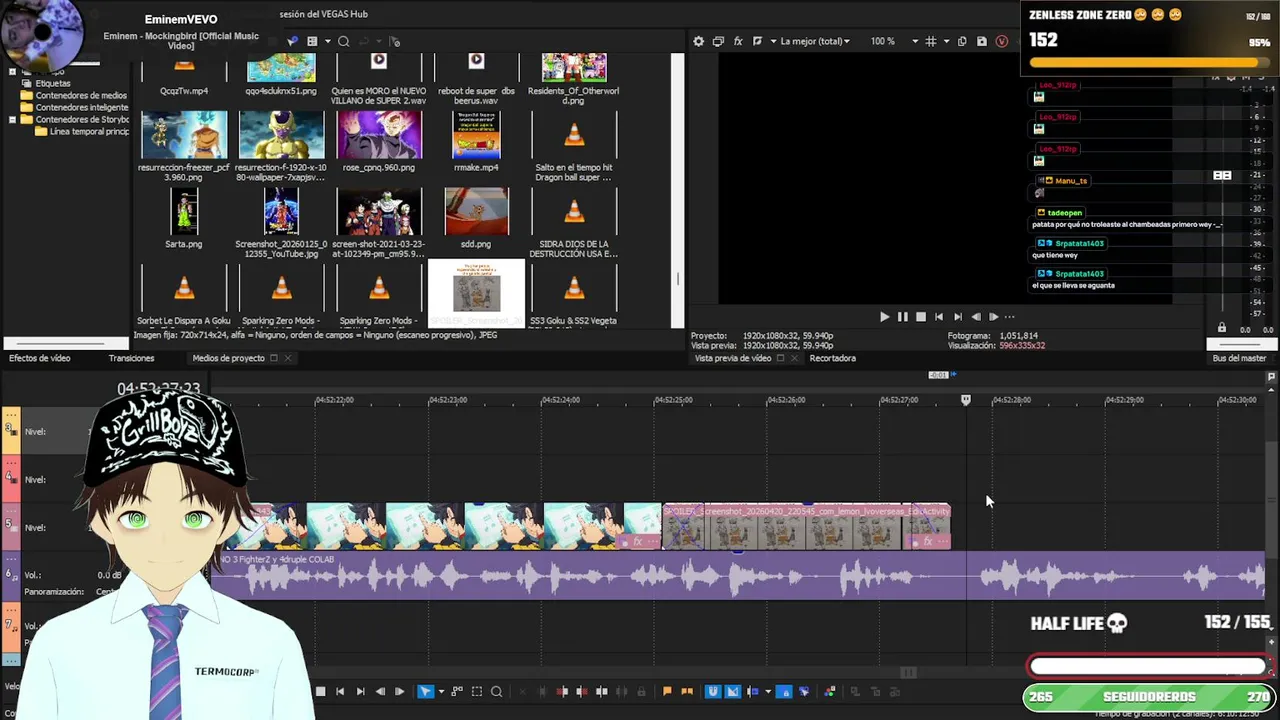
Task: Click the event FX icon on Screenshot clip end
Action: (928, 541)
